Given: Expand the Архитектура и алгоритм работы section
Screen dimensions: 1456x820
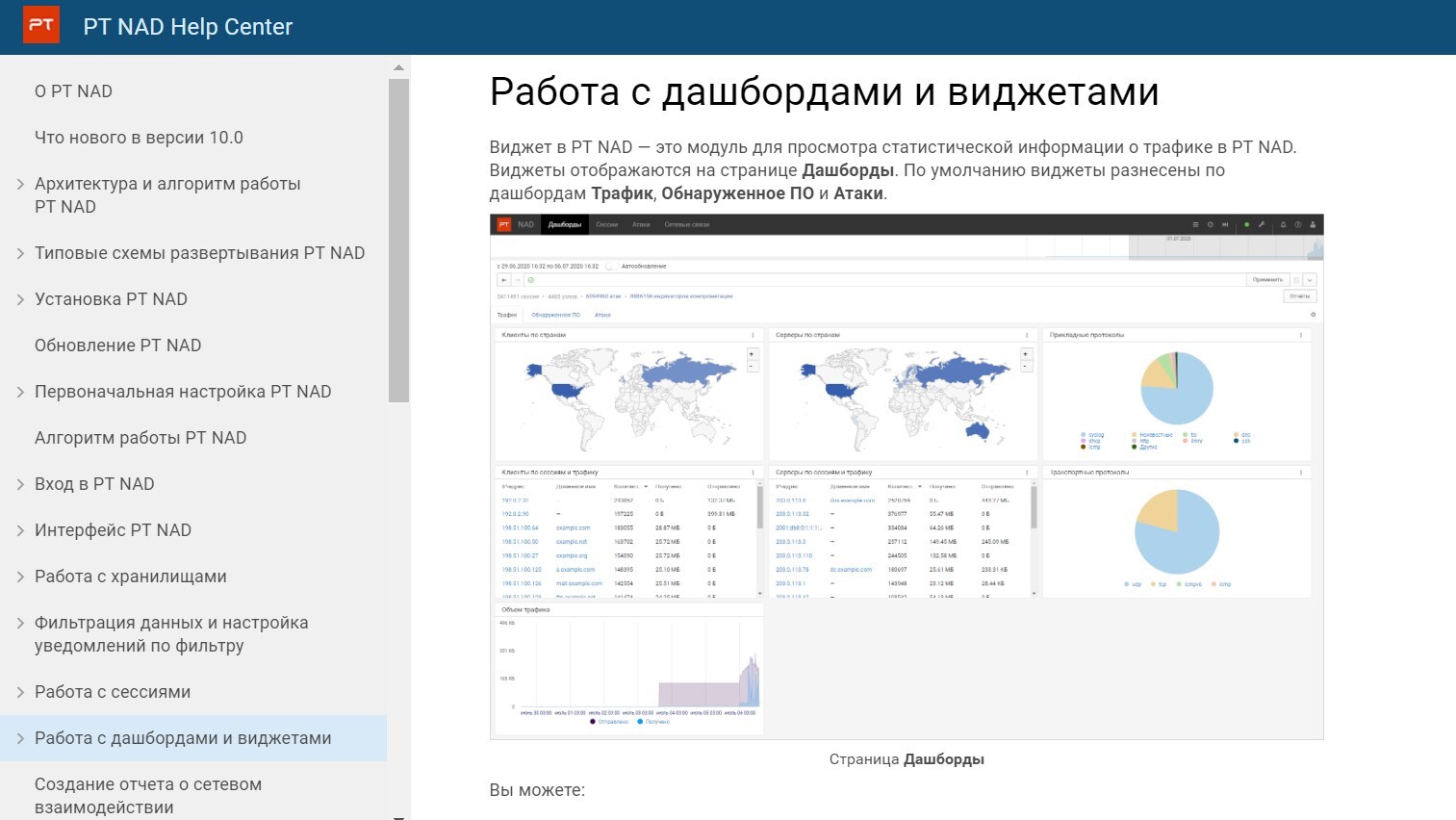Looking at the screenshot, I should click(x=20, y=184).
